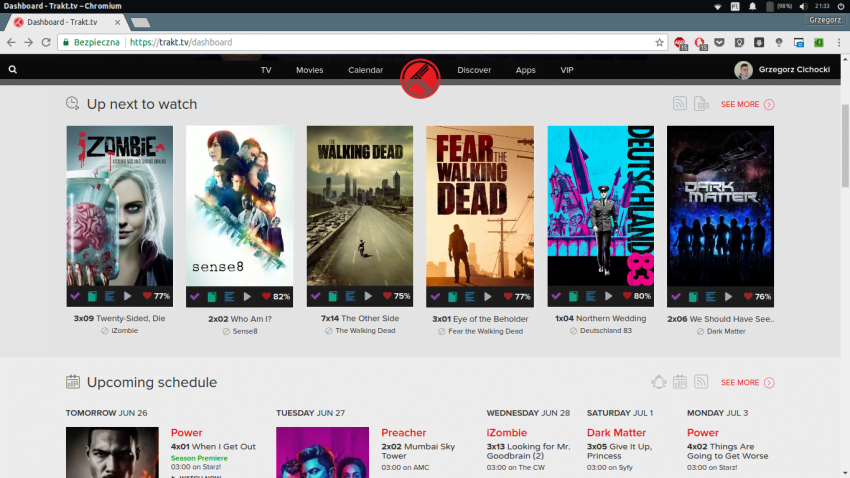Hide Sense8 using circle-slash icon
Screen dimensions: 850x478
point(226,331)
